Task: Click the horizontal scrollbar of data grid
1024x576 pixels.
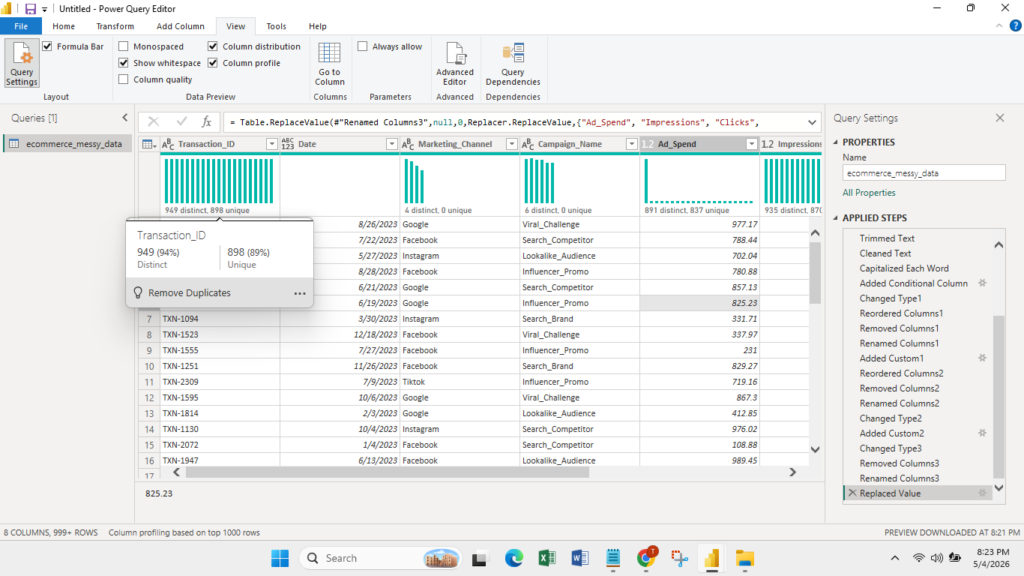Action: tap(387, 472)
